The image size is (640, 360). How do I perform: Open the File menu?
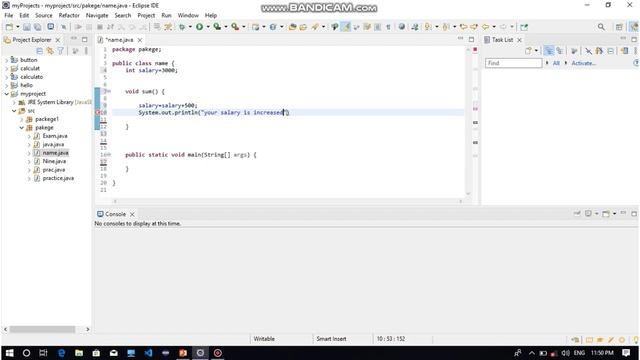[9, 16]
